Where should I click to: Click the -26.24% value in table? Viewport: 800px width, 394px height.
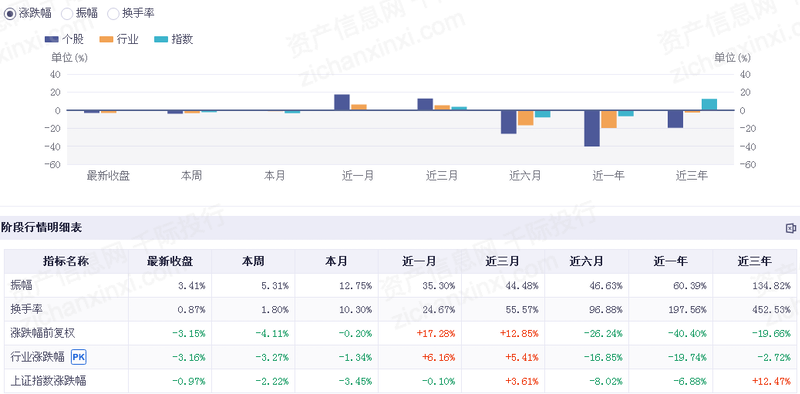click(x=602, y=333)
